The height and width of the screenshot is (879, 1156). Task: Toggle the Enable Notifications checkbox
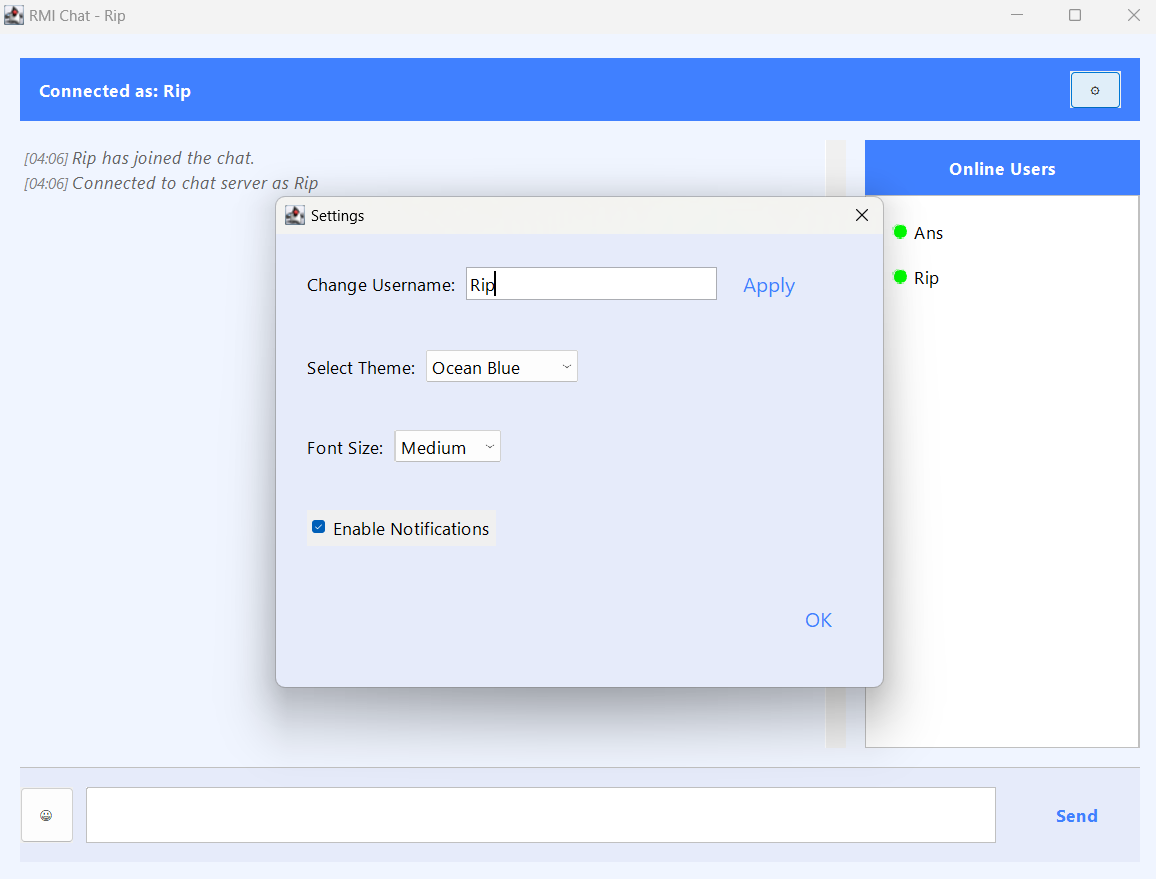[318, 527]
